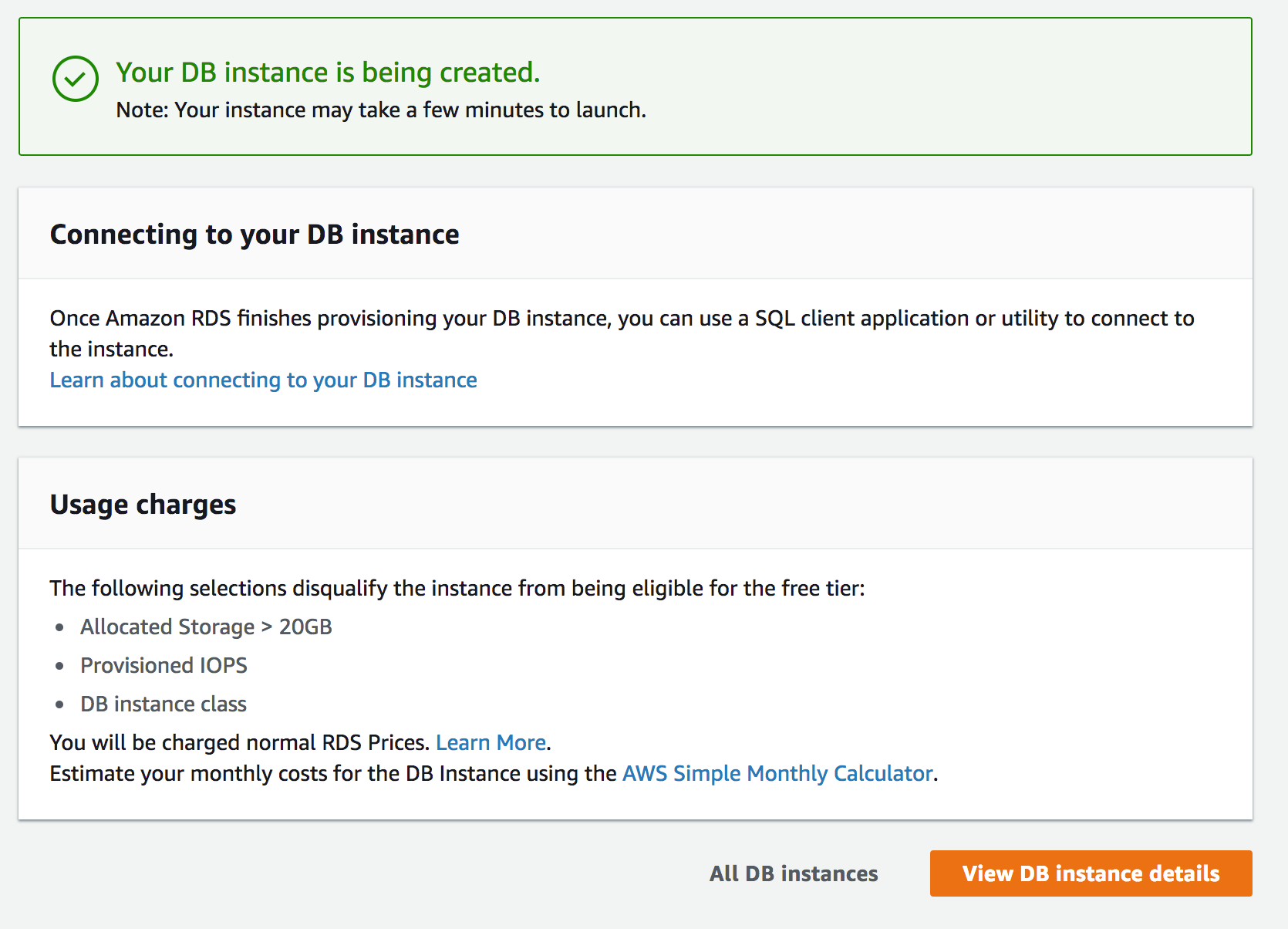Click the 'Usage charges' panel header
The width and height of the screenshot is (1288, 929).
click(143, 505)
